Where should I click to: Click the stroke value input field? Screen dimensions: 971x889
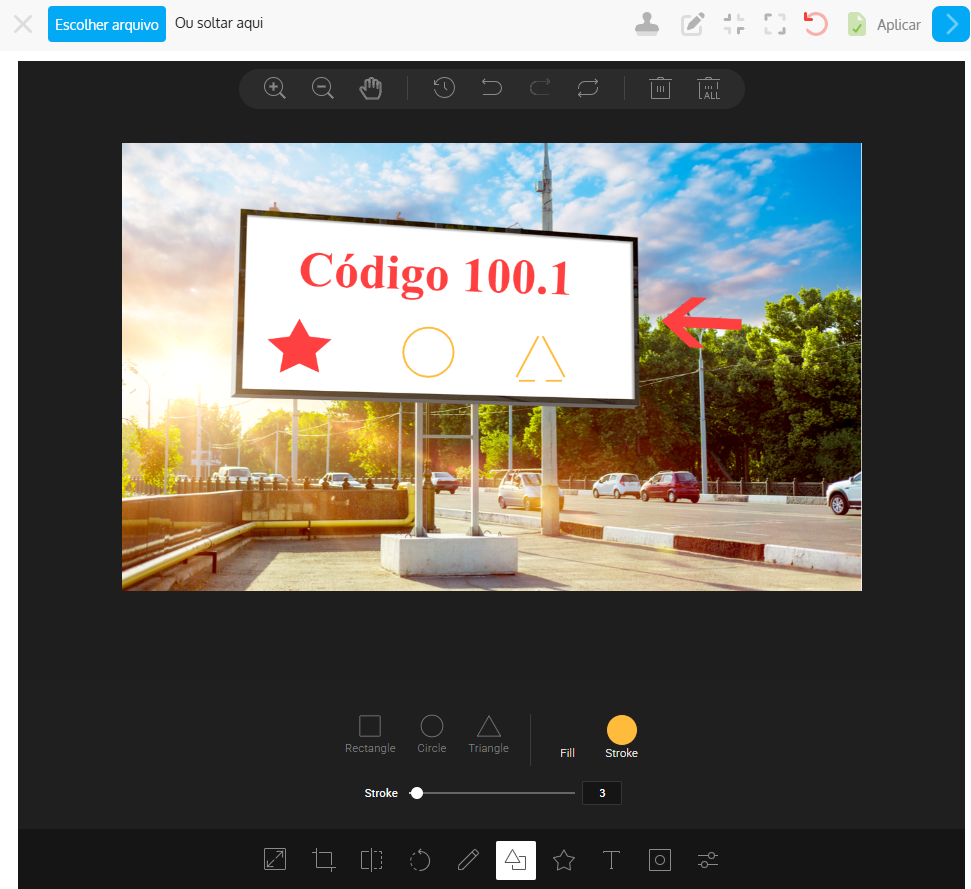(602, 793)
